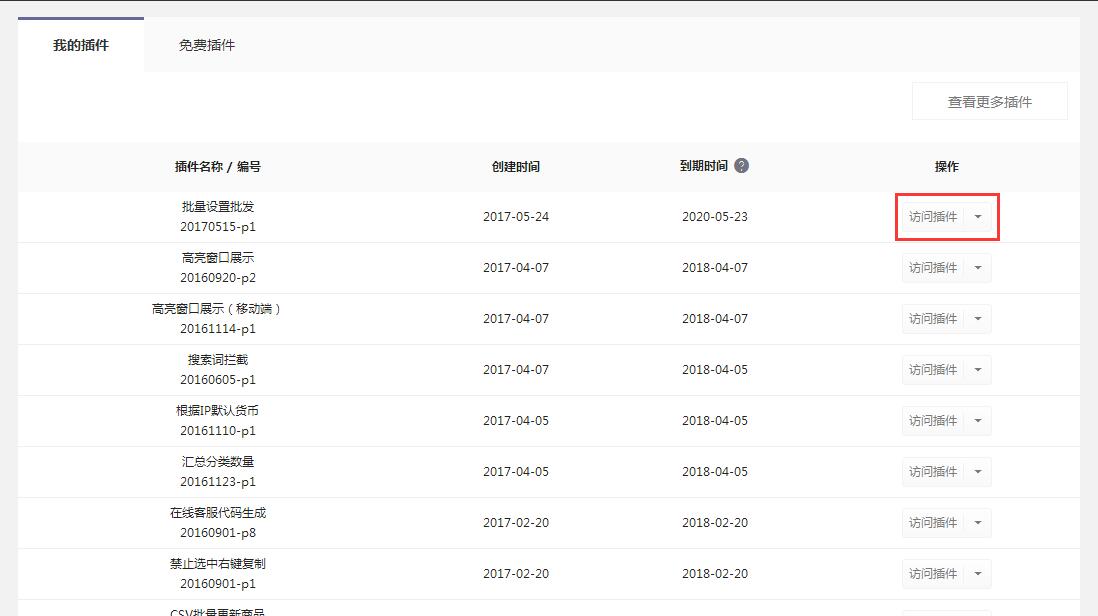The width and height of the screenshot is (1098, 616).
Task: Expand the dropdown next to 批量设置批发 访问插件
Action: click(x=978, y=216)
